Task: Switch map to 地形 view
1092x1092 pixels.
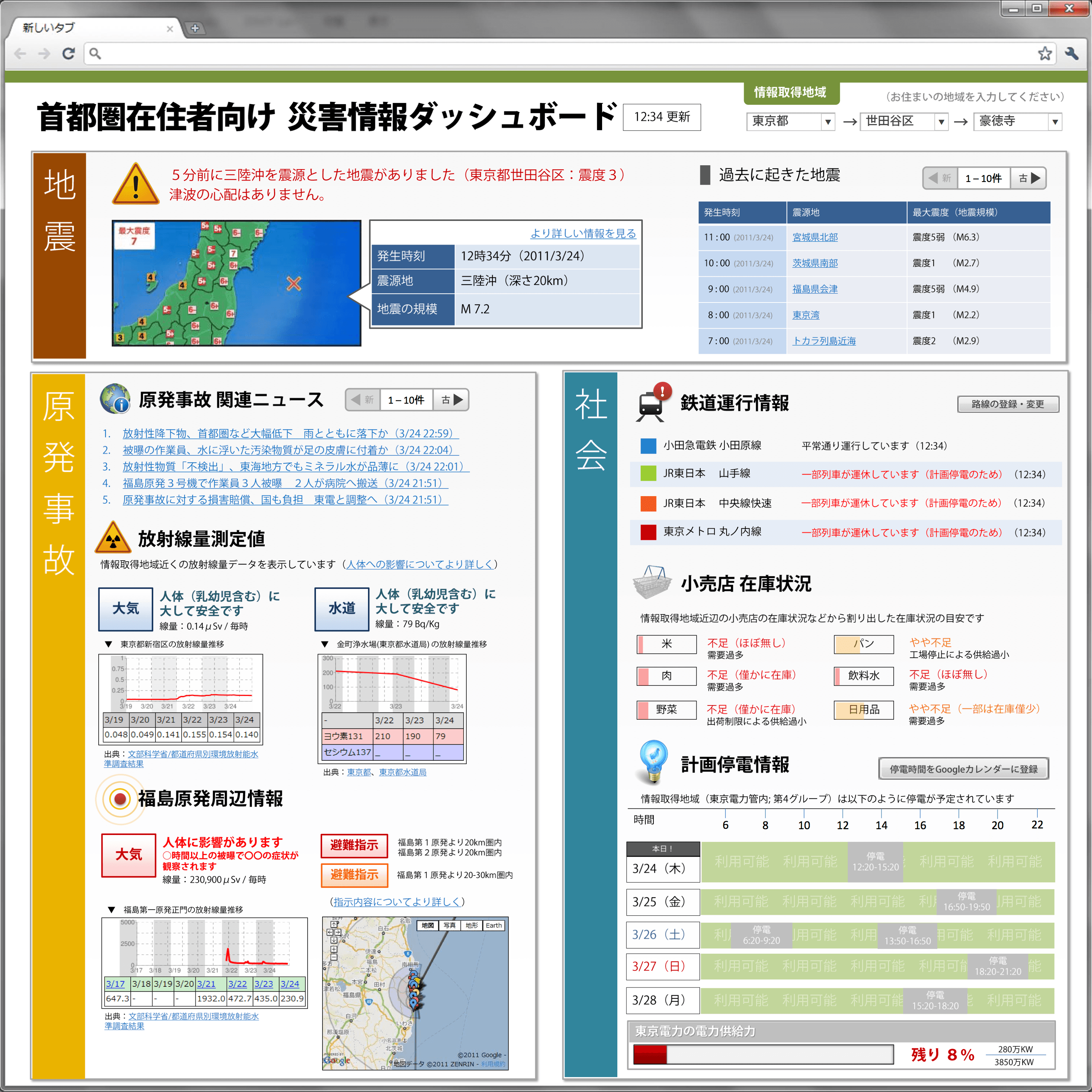Action: [471, 925]
